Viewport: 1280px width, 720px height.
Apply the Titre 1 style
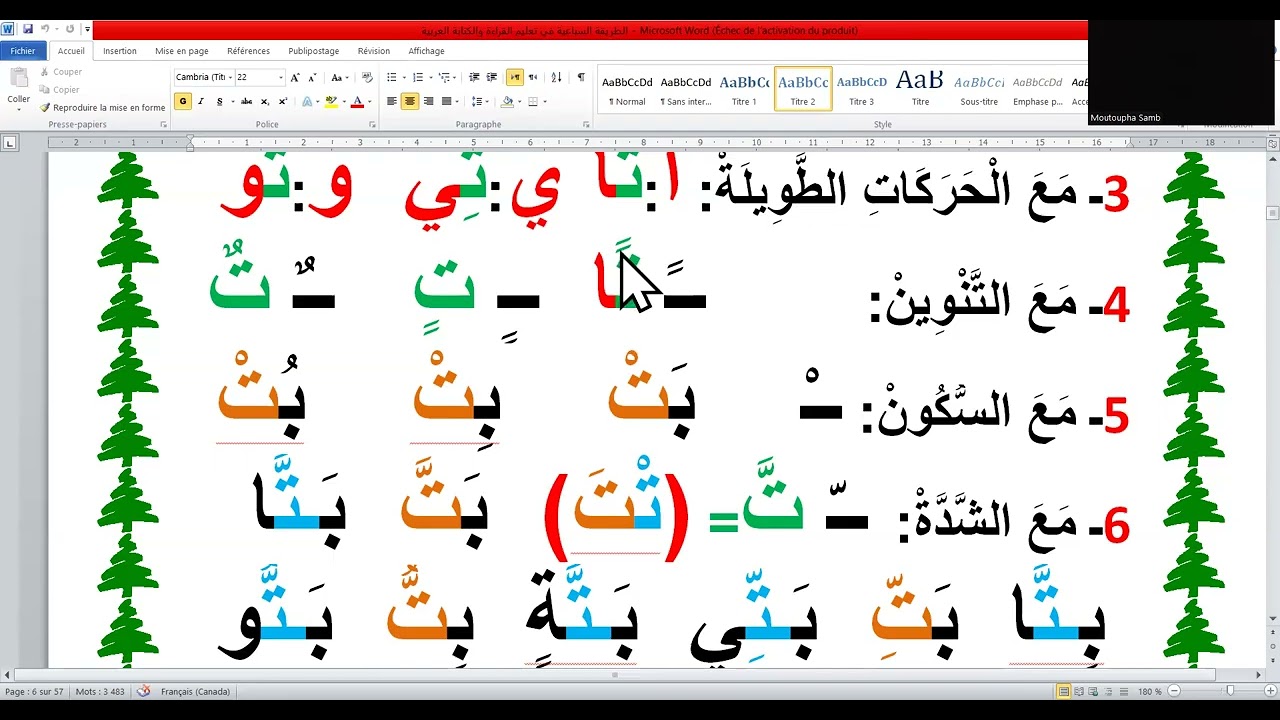[744, 90]
